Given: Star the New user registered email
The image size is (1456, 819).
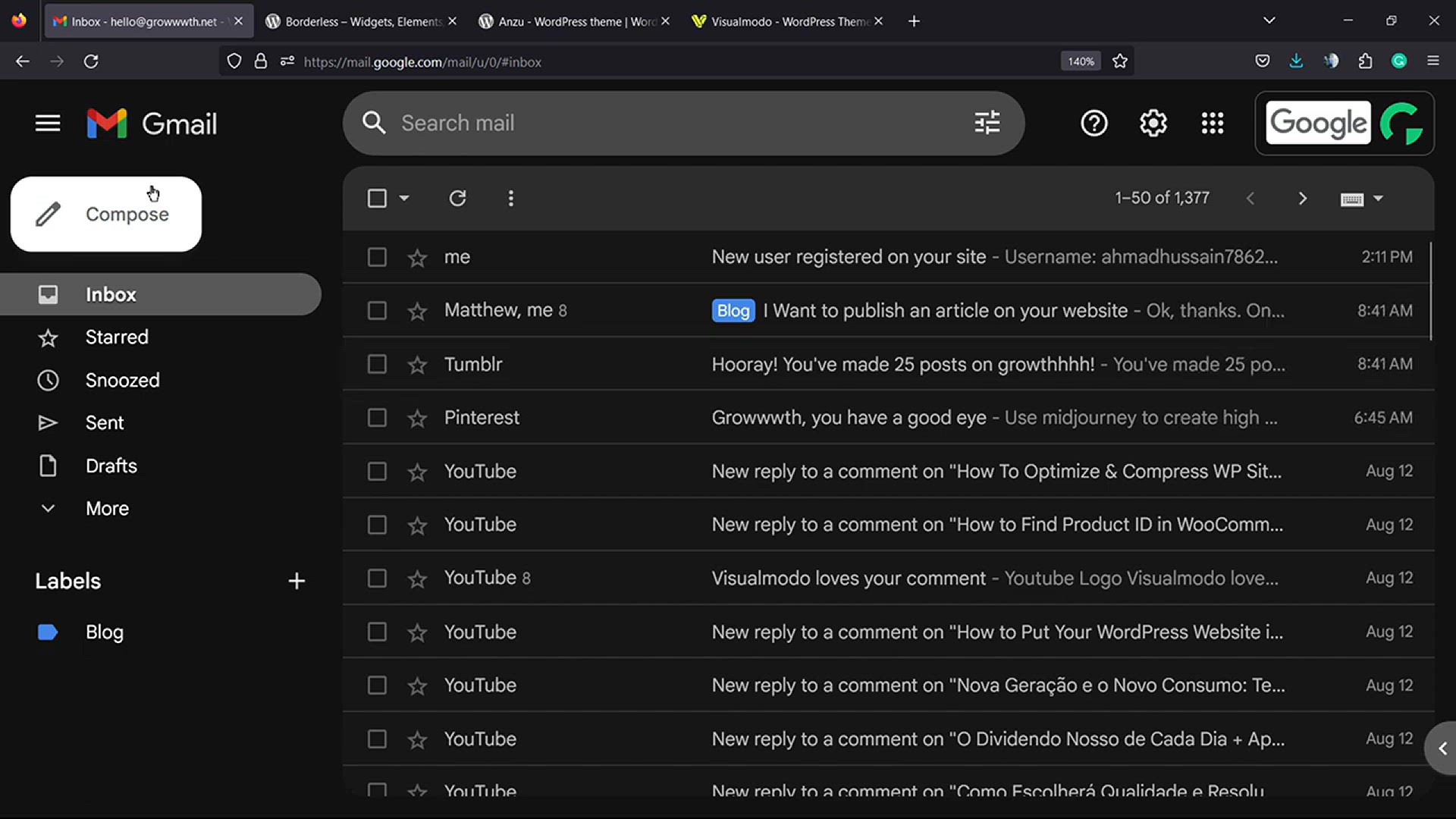Looking at the screenshot, I should pos(417,258).
